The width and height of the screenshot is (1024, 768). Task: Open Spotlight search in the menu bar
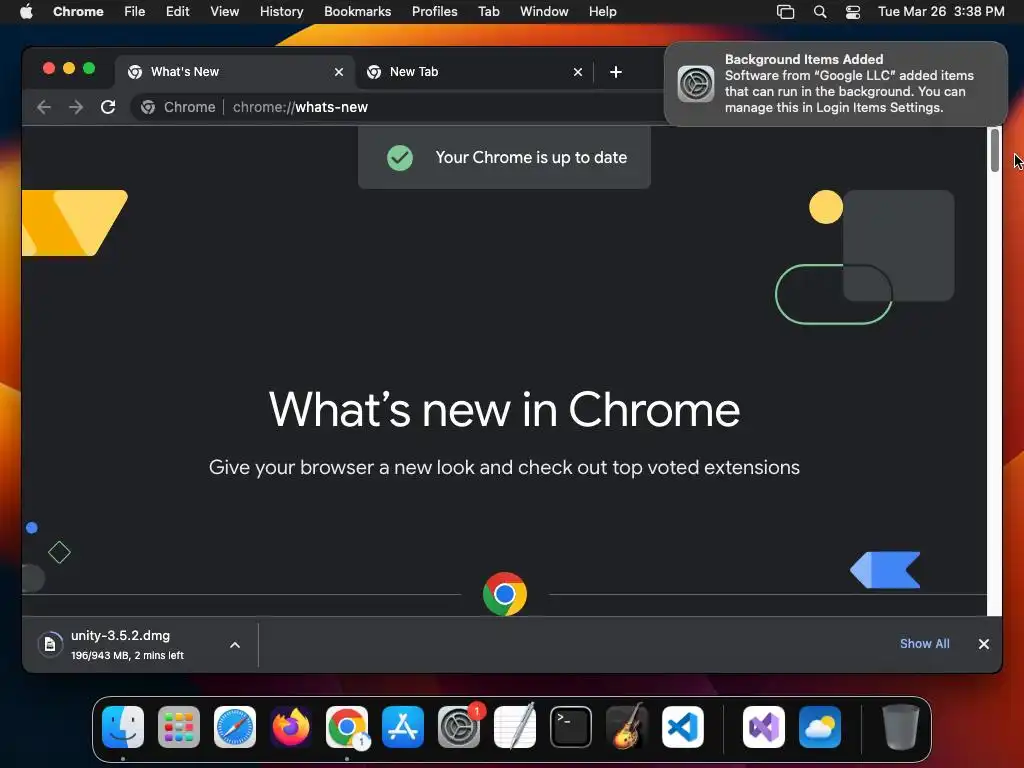(820, 12)
